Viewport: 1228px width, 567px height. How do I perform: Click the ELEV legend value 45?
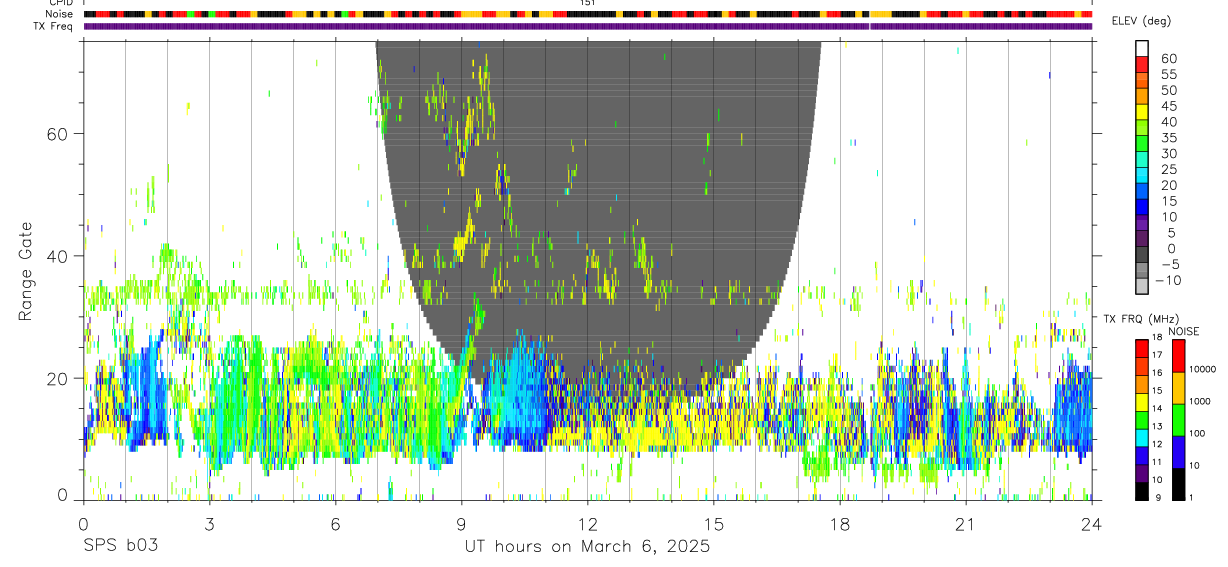click(1168, 106)
